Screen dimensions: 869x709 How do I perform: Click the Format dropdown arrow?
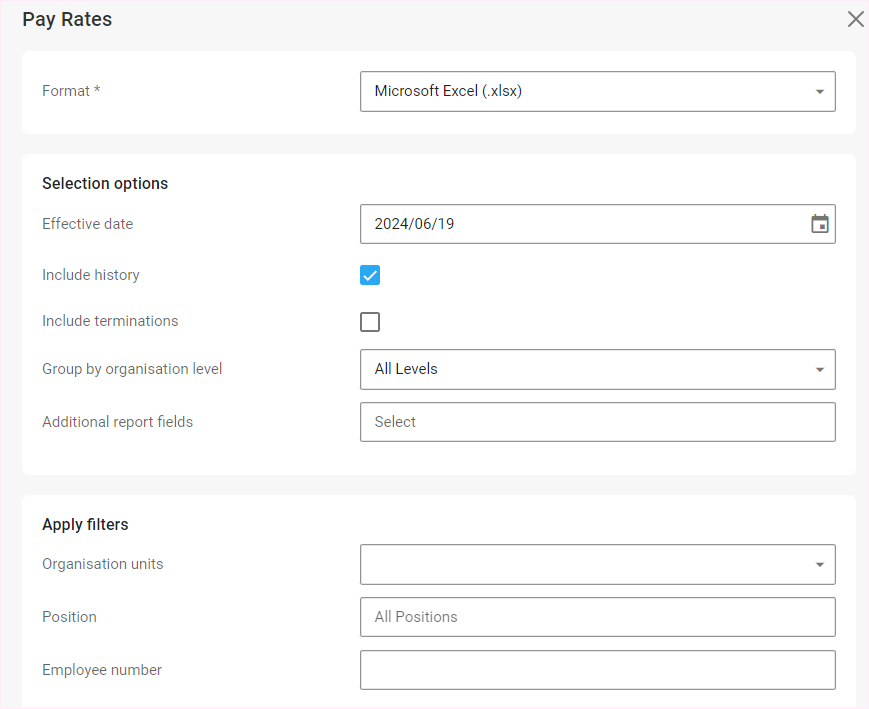[x=819, y=91]
